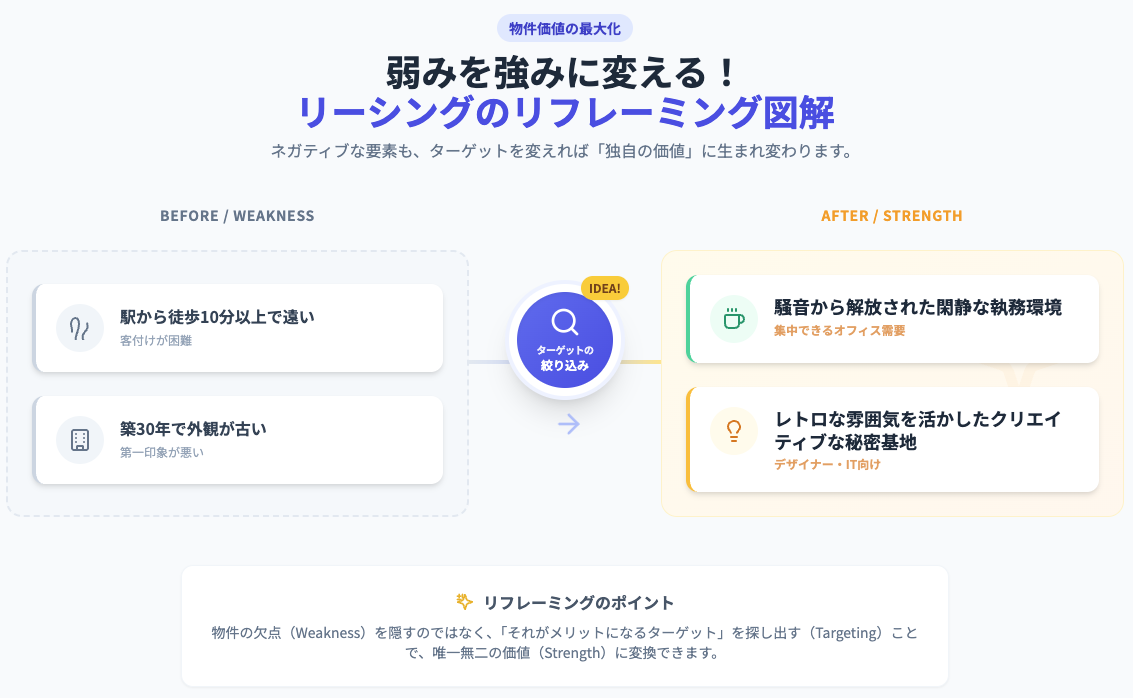This screenshot has width=1133, height=698.
Task: Click the magnifying glass search icon
Action: (x=565, y=322)
